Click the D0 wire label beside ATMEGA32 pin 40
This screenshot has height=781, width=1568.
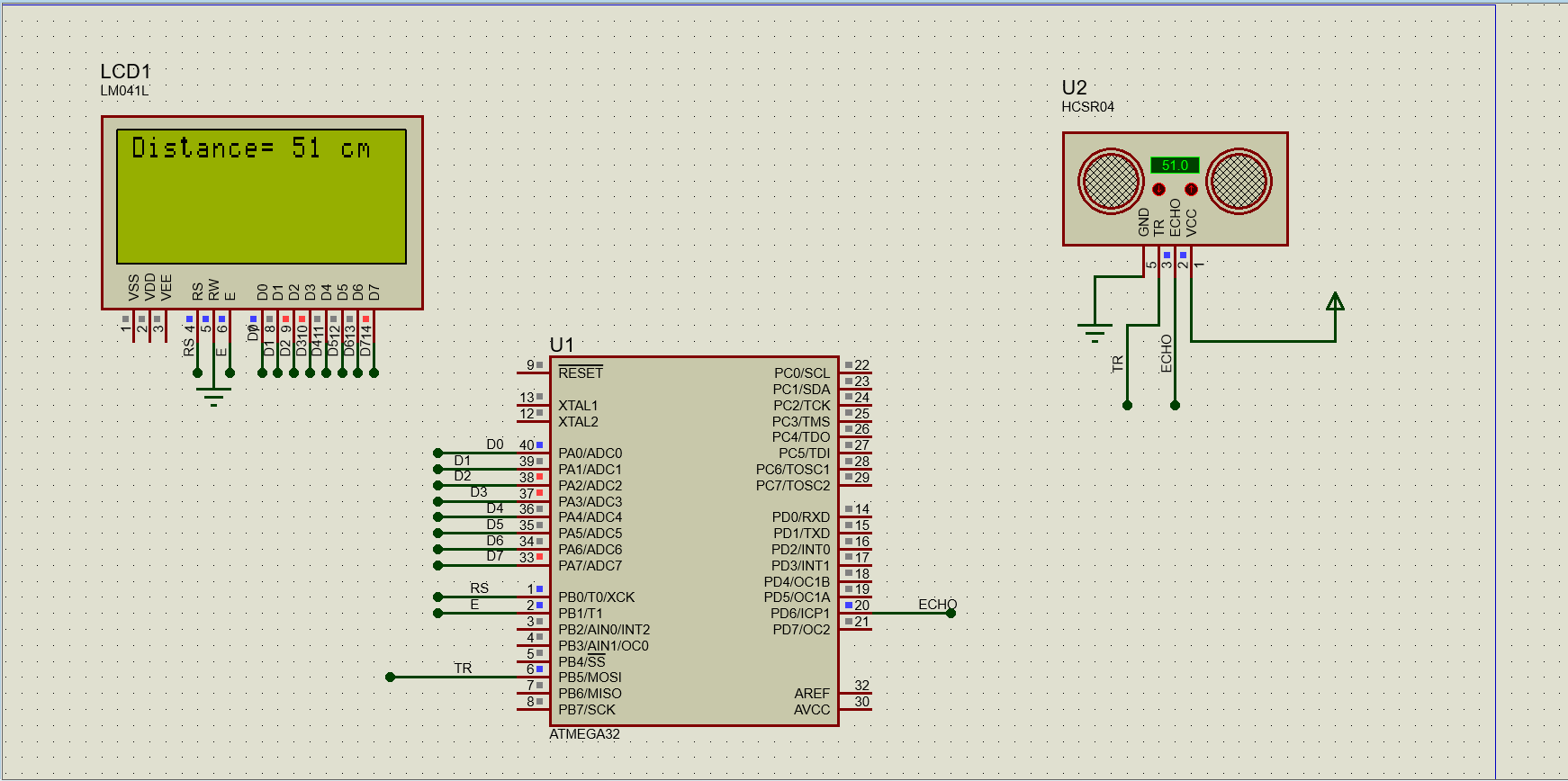click(495, 444)
